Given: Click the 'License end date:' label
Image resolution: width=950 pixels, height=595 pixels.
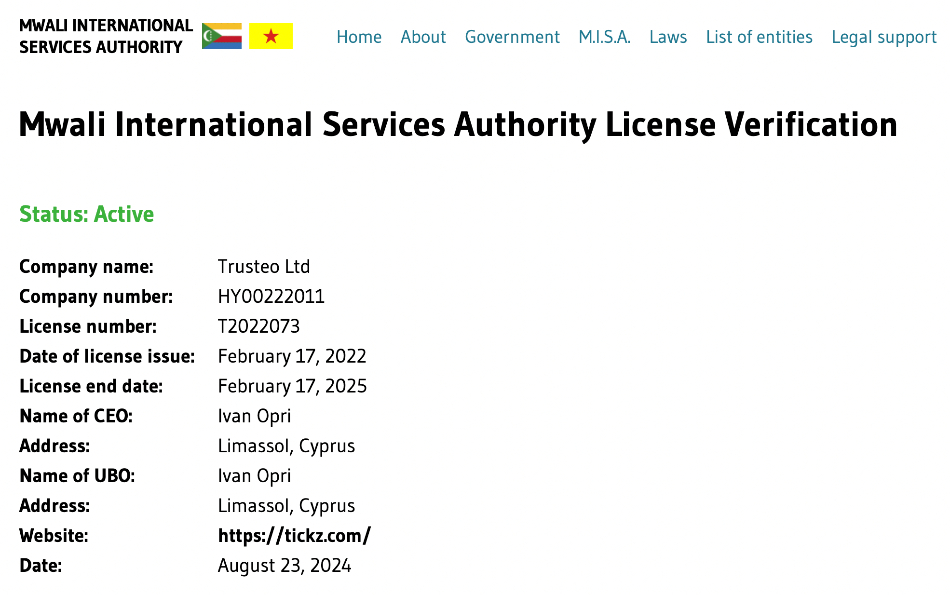Looking at the screenshot, I should coord(91,386).
